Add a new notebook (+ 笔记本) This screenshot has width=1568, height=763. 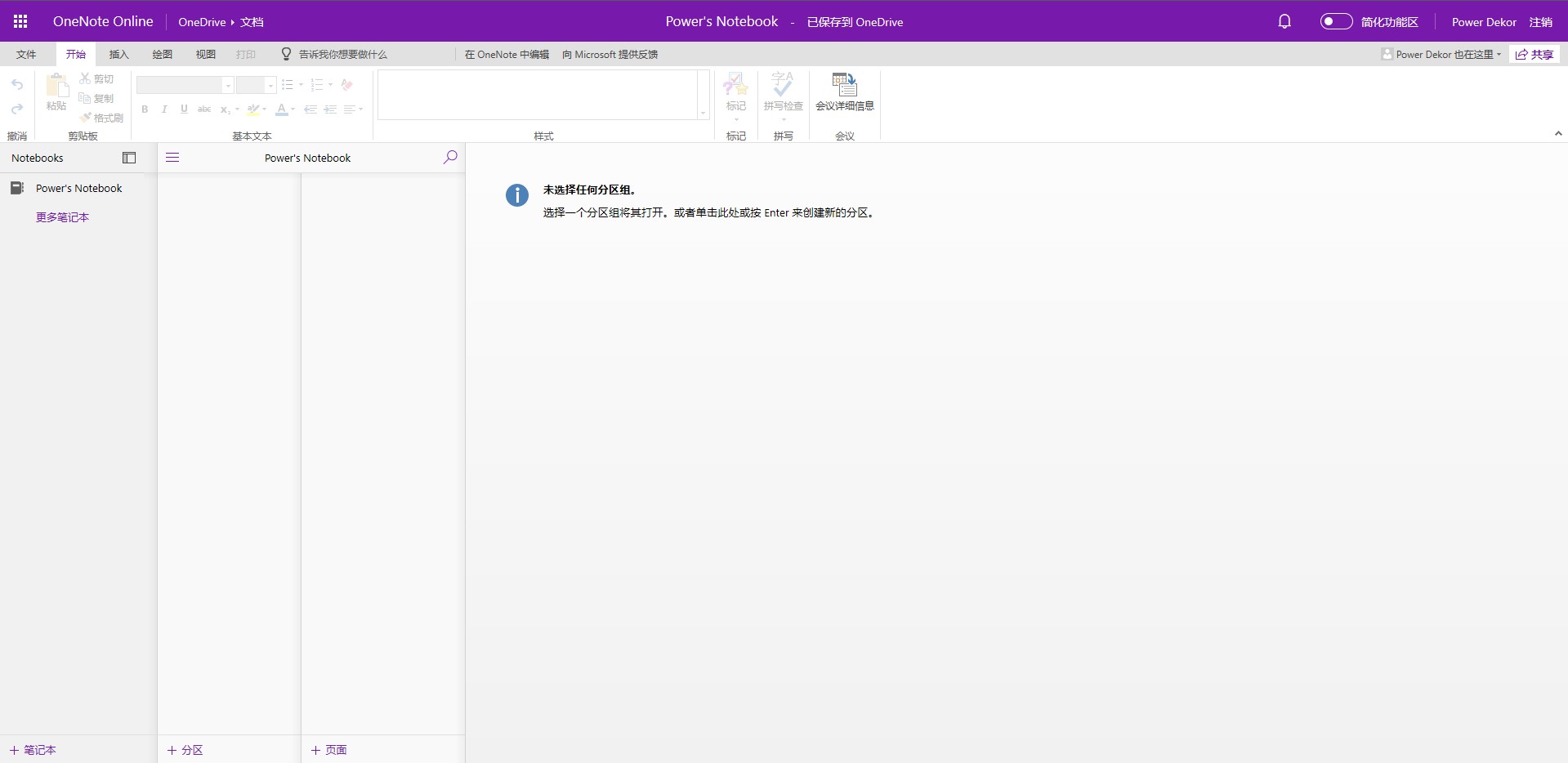pyautogui.click(x=33, y=750)
